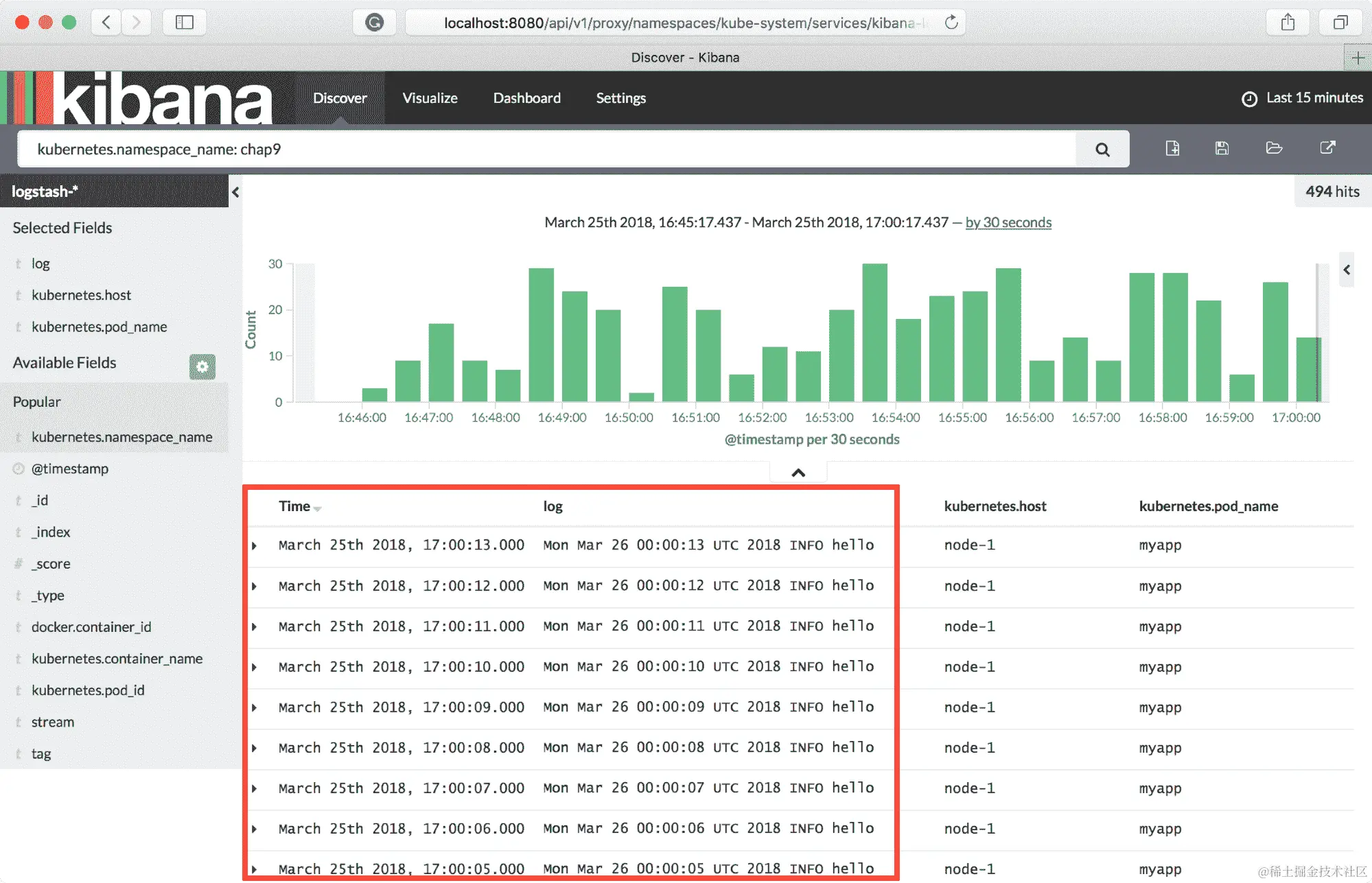Click the Share Search icon
Screen dimensions: 1372x883
pos(1327,148)
